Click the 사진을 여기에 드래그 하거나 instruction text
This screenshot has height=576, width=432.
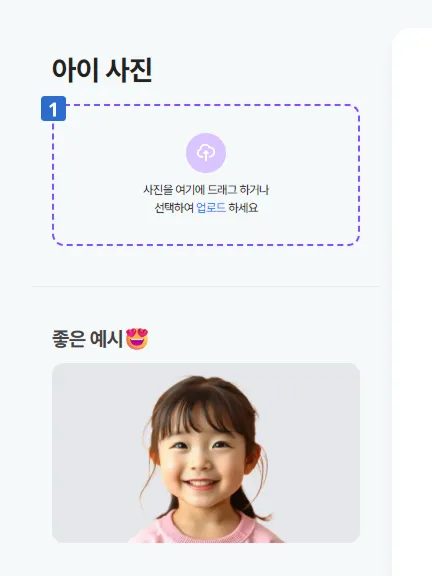206,190
